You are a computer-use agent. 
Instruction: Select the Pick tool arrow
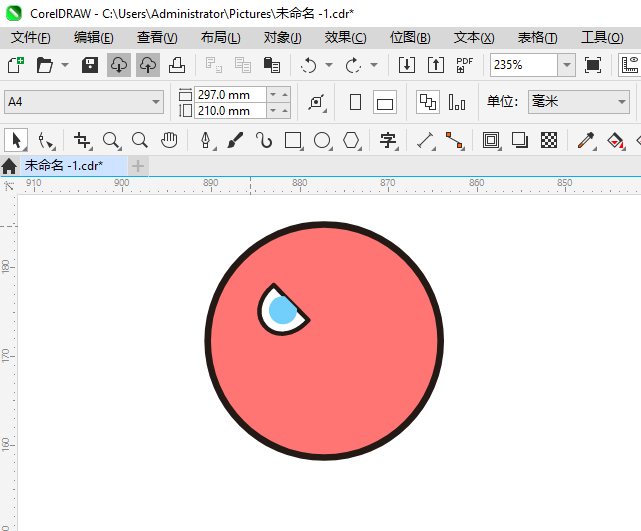[16, 140]
